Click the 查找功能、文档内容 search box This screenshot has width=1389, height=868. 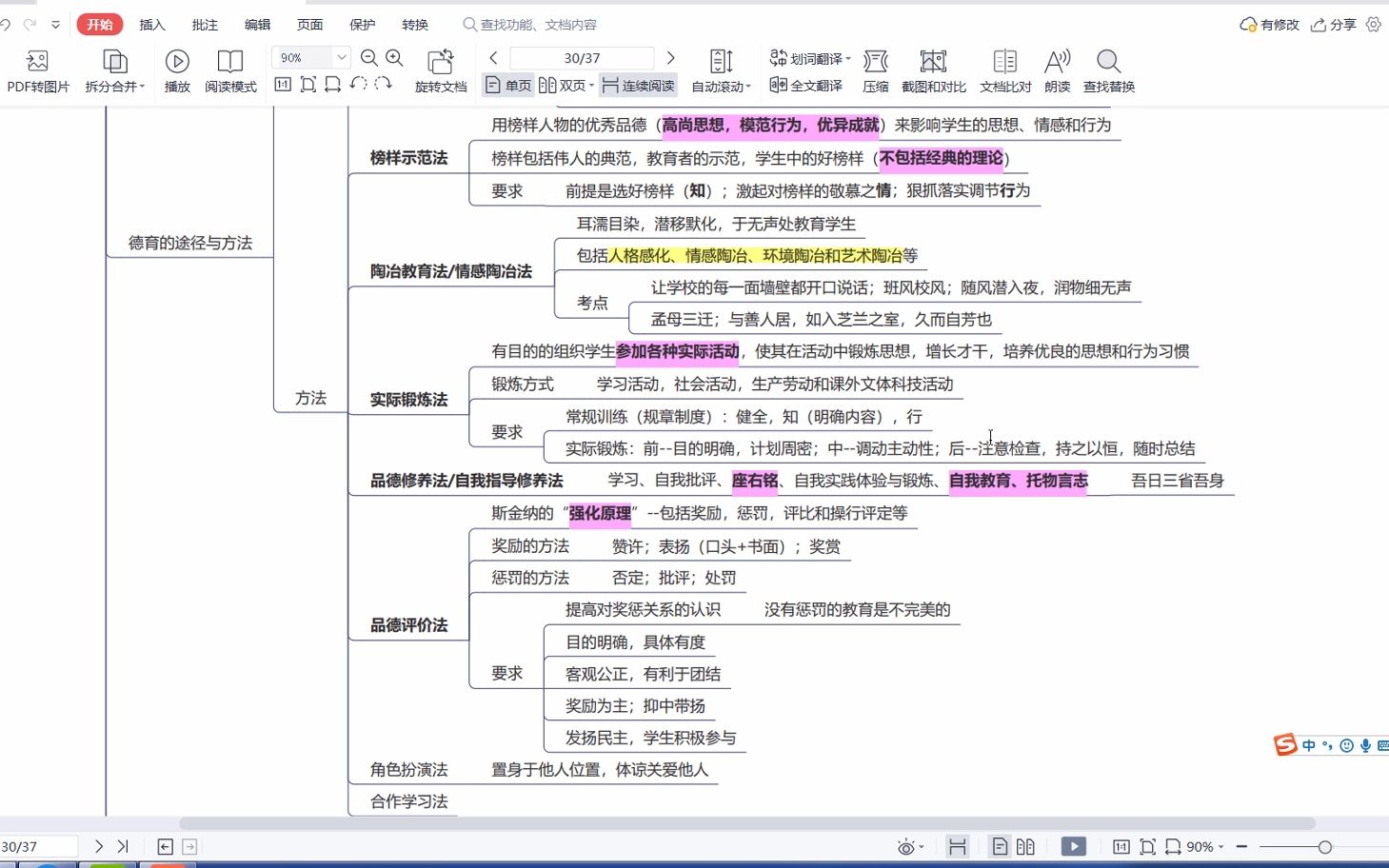click(x=531, y=25)
